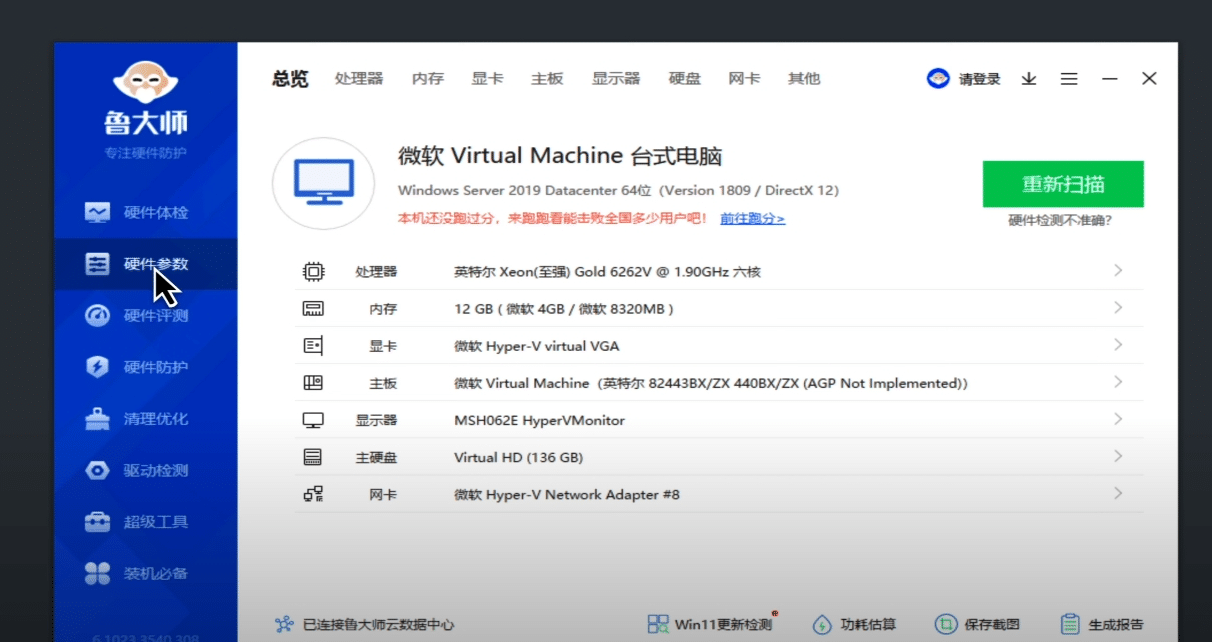Image resolution: width=1212 pixels, height=642 pixels.
Task: Switch to the 网卡 tab
Action: pyautogui.click(x=745, y=79)
